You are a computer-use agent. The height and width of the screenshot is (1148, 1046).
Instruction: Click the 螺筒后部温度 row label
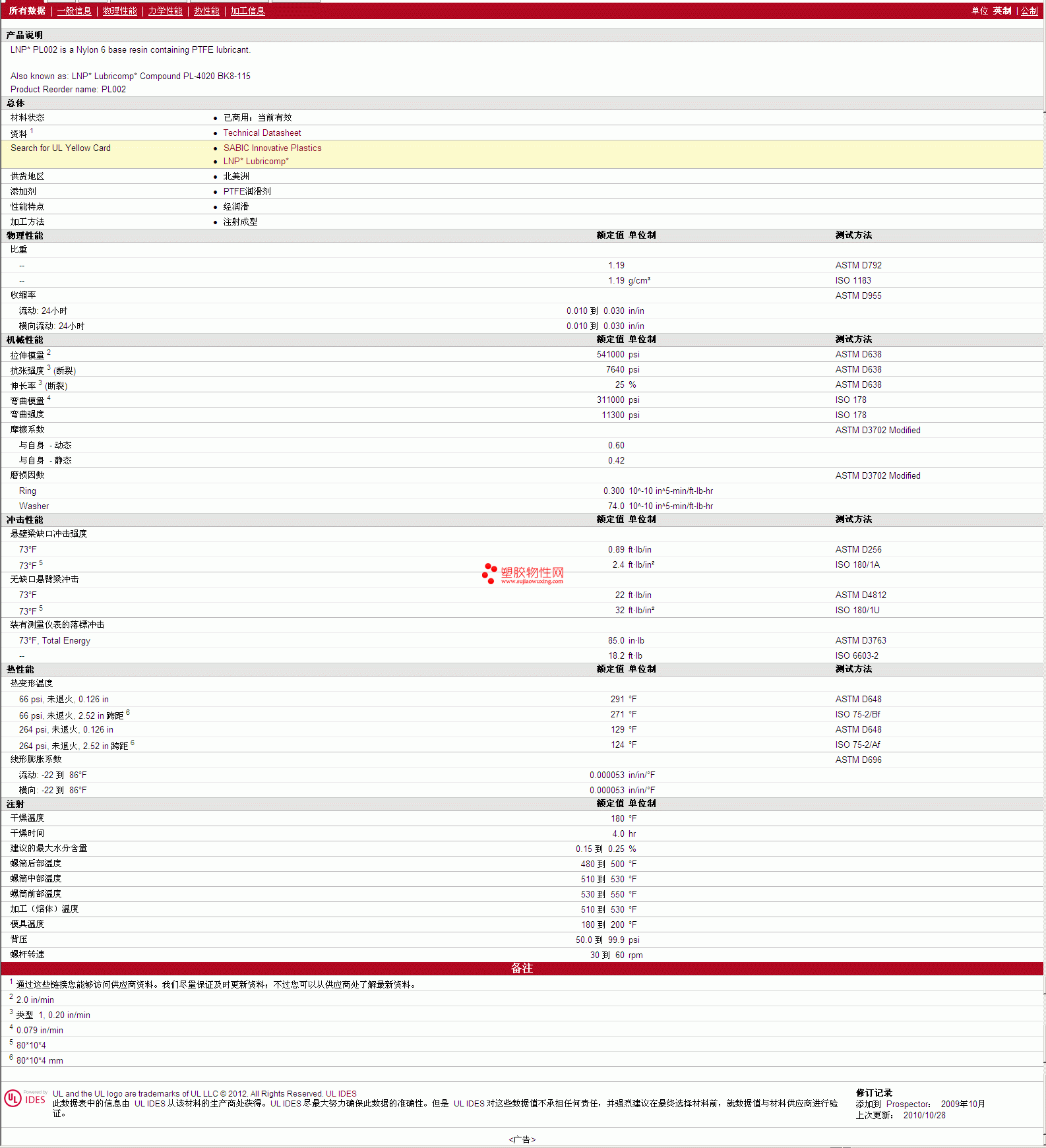point(36,864)
